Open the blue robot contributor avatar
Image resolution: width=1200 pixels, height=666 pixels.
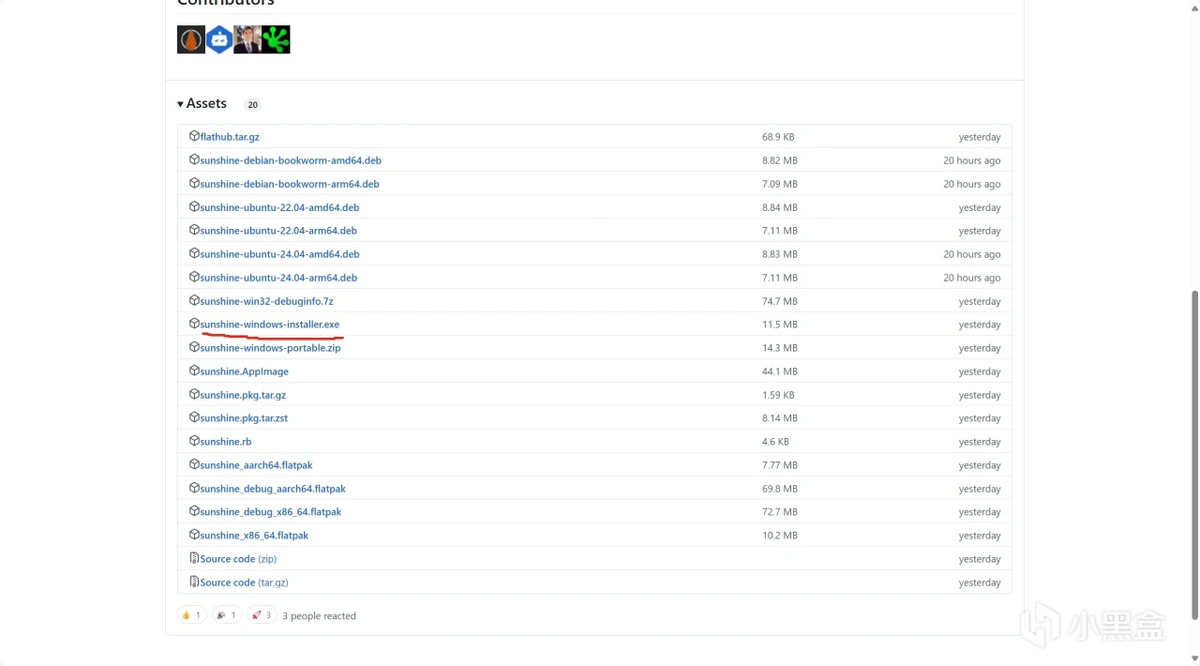tap(219, 40)
